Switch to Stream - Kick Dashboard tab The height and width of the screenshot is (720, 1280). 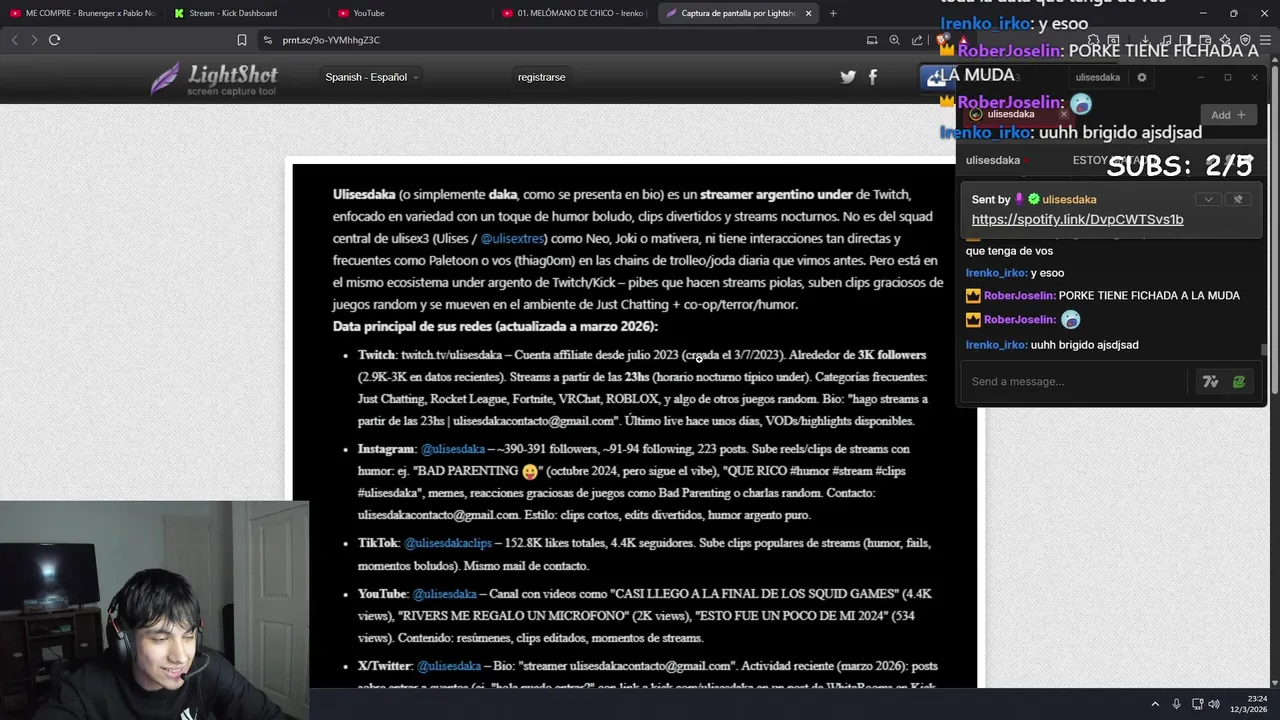245,13
